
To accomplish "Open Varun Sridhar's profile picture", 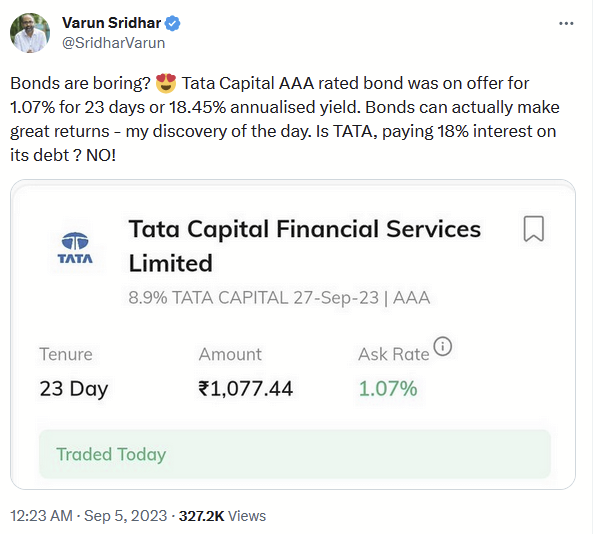I will tap(30, 33).
